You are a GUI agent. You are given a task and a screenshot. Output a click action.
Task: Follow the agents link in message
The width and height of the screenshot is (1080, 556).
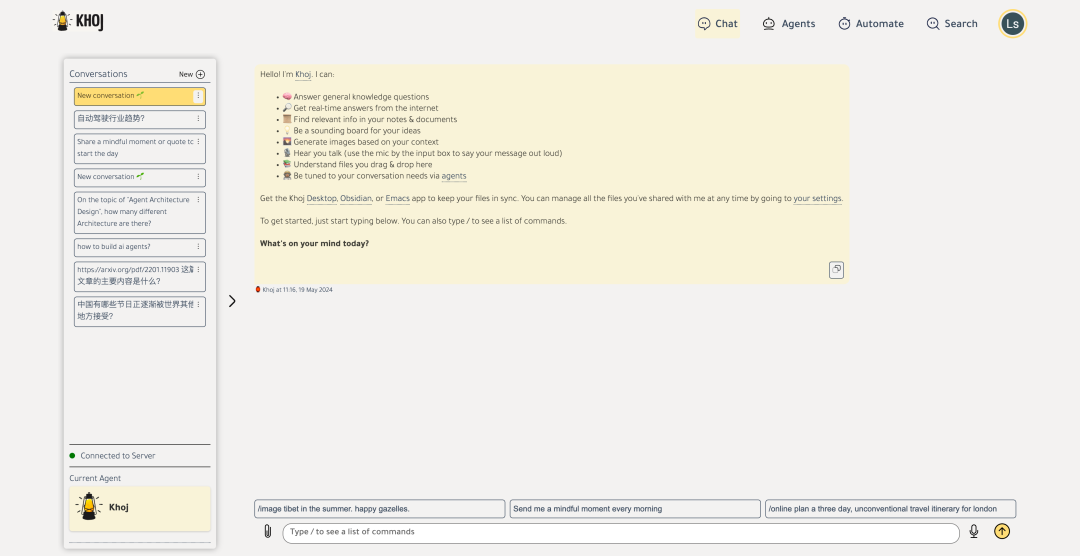(x=454, y=176)
